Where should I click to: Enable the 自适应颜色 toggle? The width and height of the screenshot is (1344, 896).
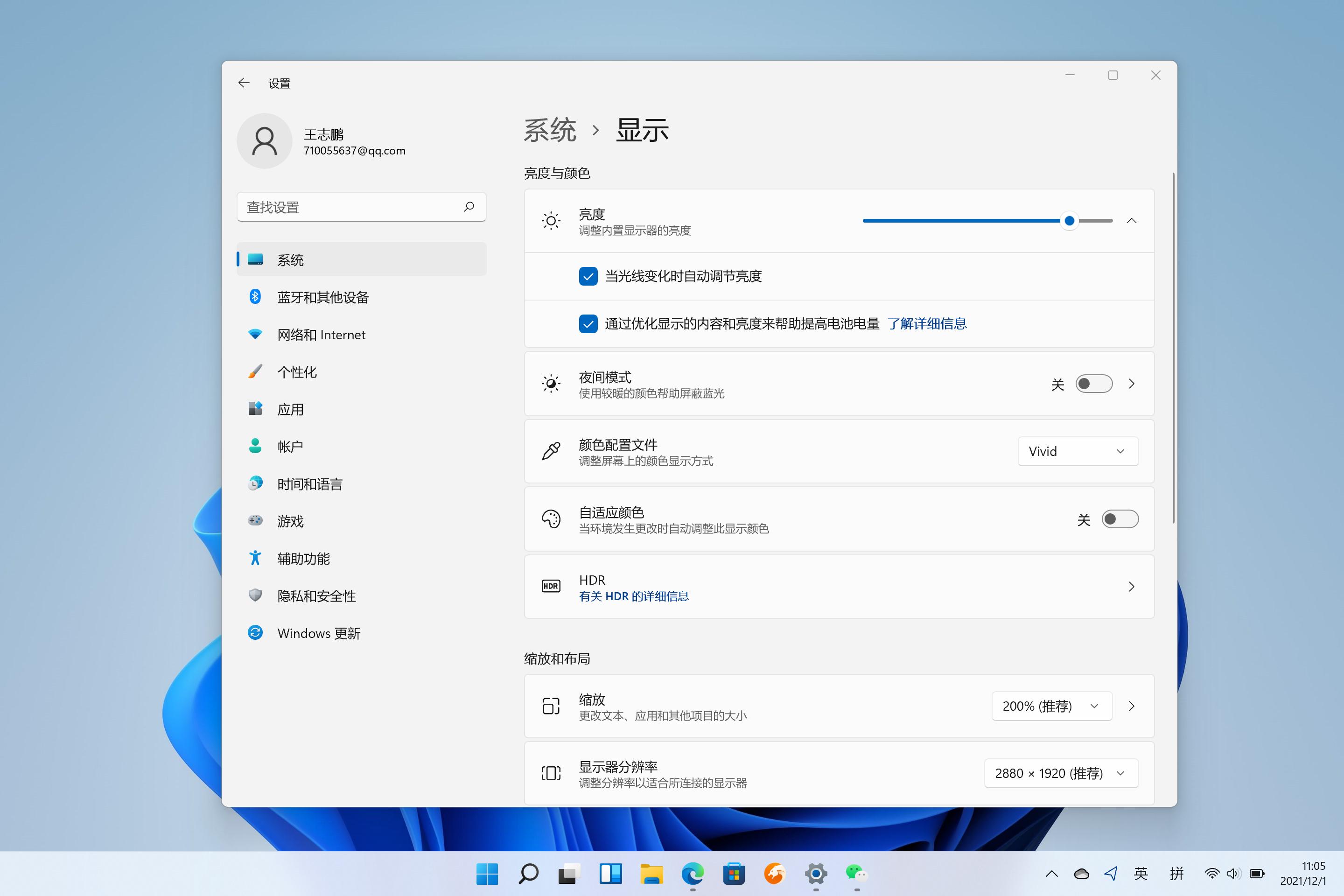1120,519
